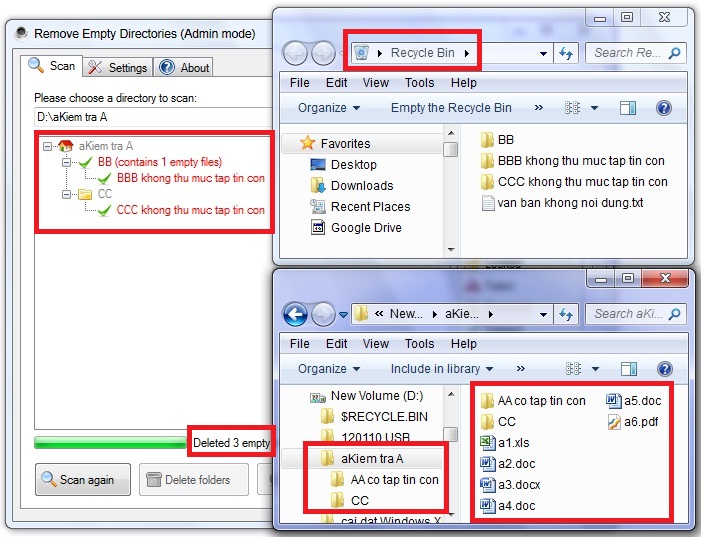This screenshot has width=701, height=537.
Task: Select CCC khong thu muc tap tin con in Recycle Bin
Action: [x=574, y=182]
